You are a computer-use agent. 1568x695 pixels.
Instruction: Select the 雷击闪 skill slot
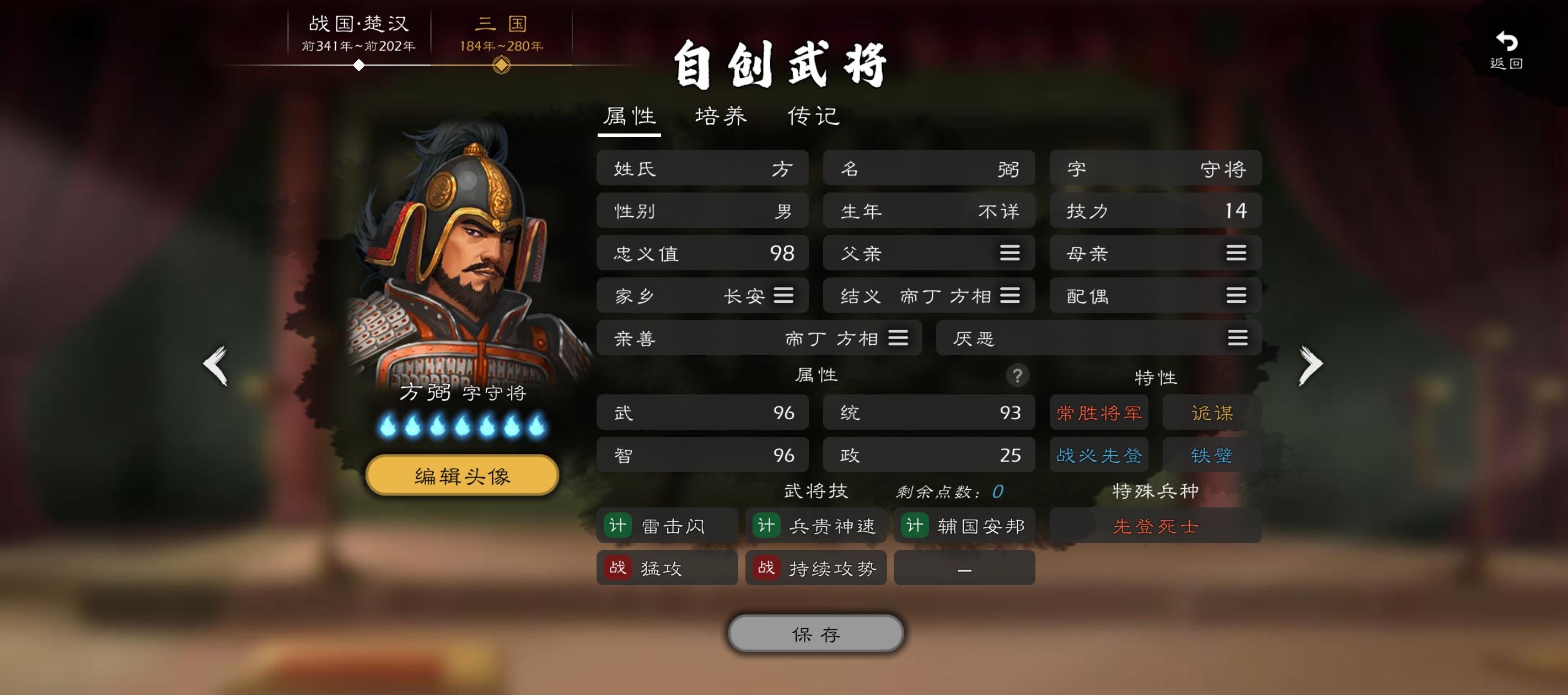pos(667,525)
